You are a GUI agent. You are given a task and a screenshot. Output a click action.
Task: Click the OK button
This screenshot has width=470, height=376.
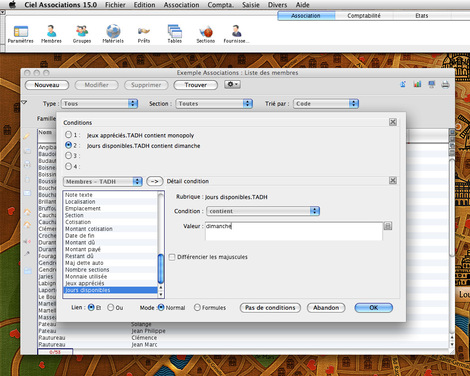tap(374, 308)
